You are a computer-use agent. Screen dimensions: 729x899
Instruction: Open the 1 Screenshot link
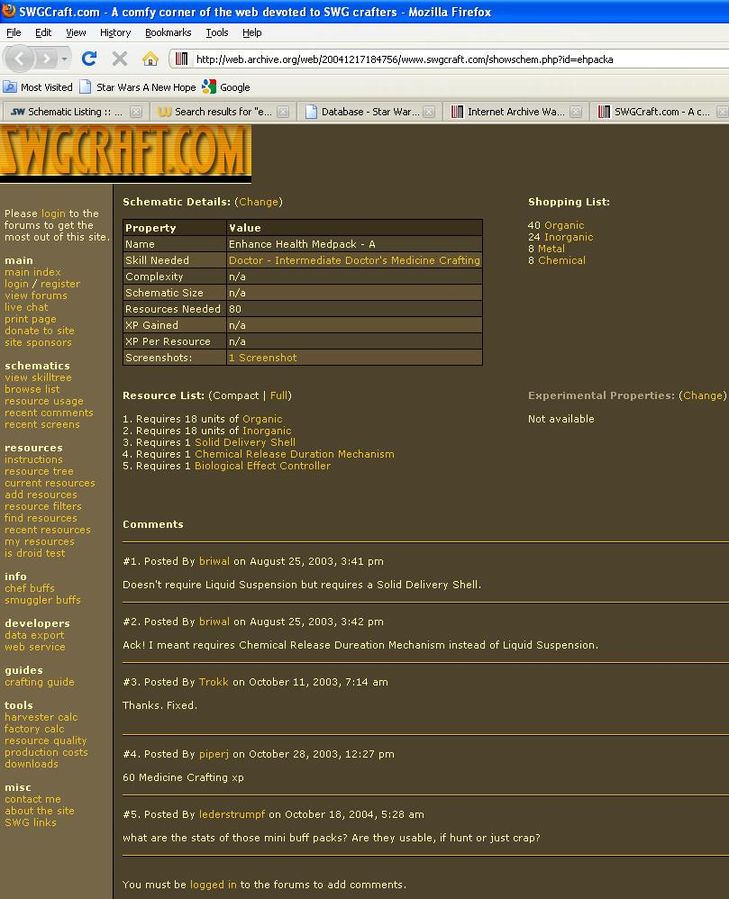click(x=262, y=357)
